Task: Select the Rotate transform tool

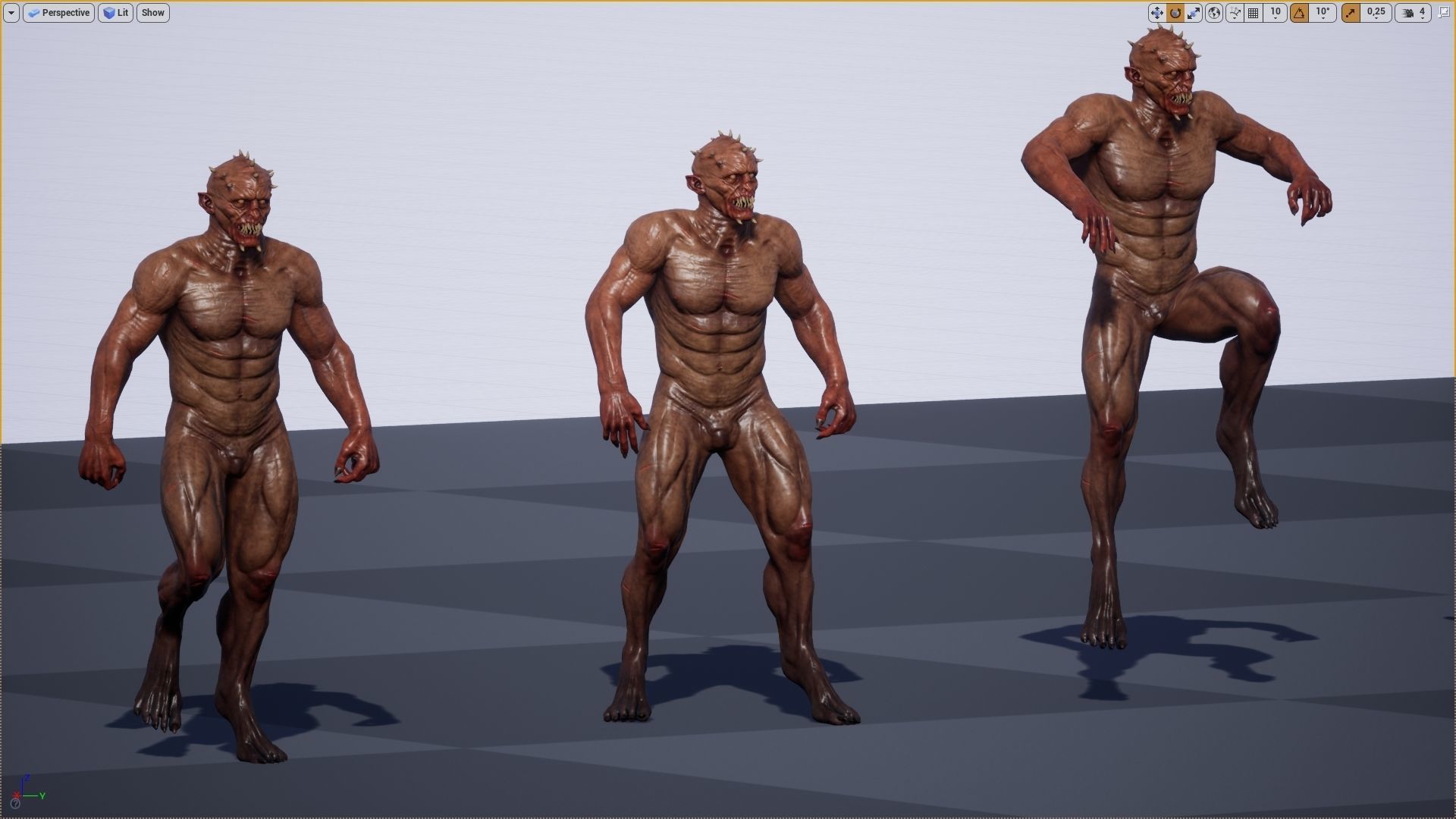Action: pyautogui.click(x=1175, y=13)
